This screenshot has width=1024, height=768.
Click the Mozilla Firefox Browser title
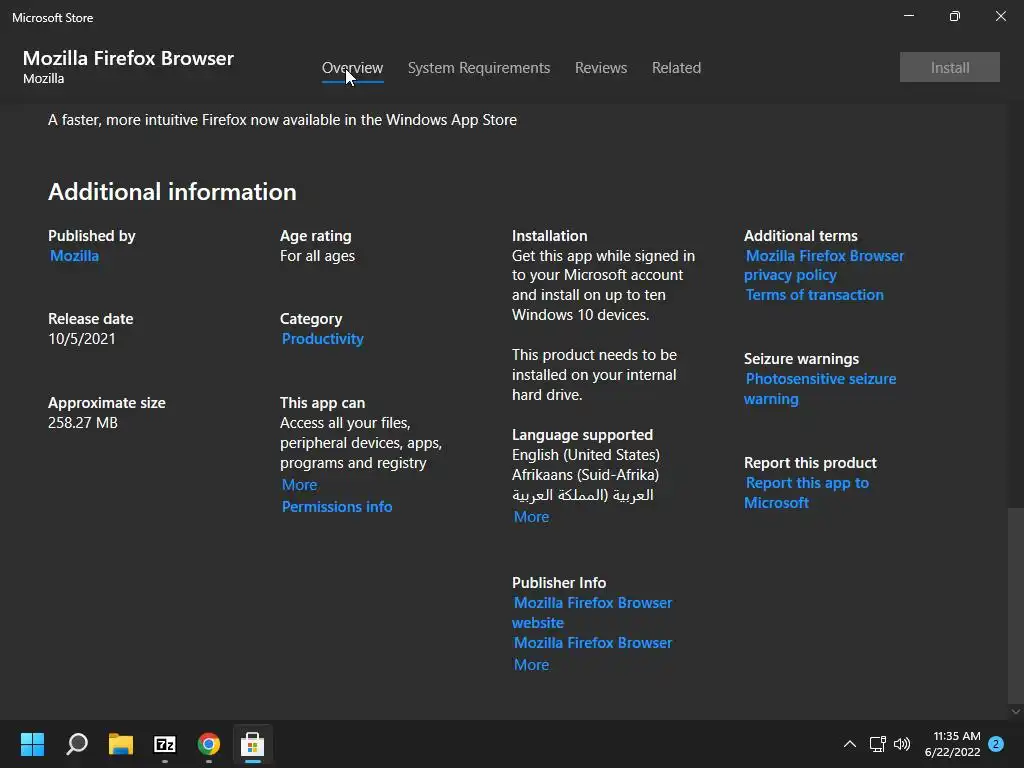pos(128,58)
